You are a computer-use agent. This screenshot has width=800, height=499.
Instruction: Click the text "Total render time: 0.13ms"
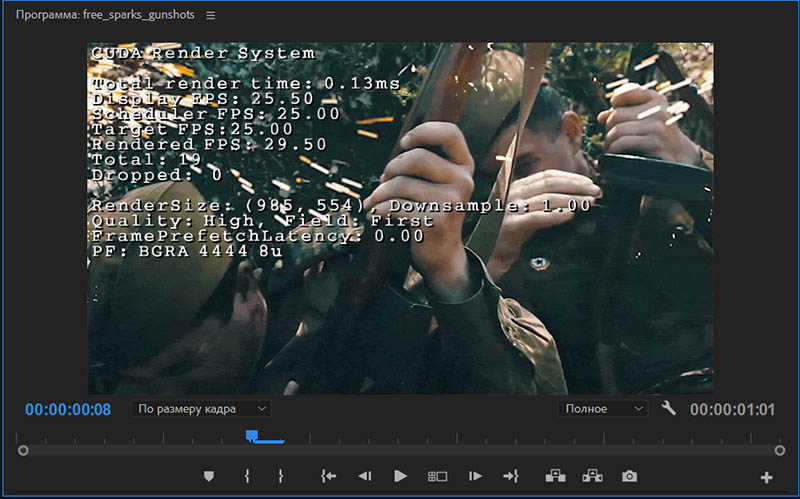point(246,84)
